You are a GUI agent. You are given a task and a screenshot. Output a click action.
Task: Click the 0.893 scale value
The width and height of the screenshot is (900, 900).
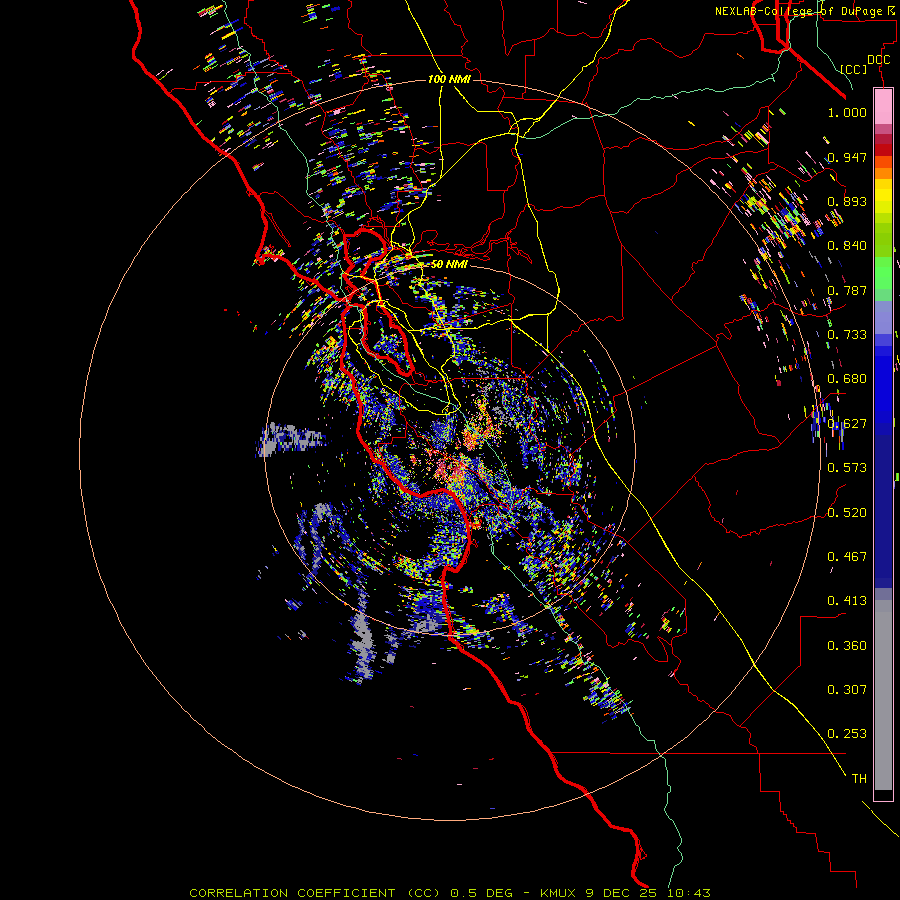tap(847, 201)
